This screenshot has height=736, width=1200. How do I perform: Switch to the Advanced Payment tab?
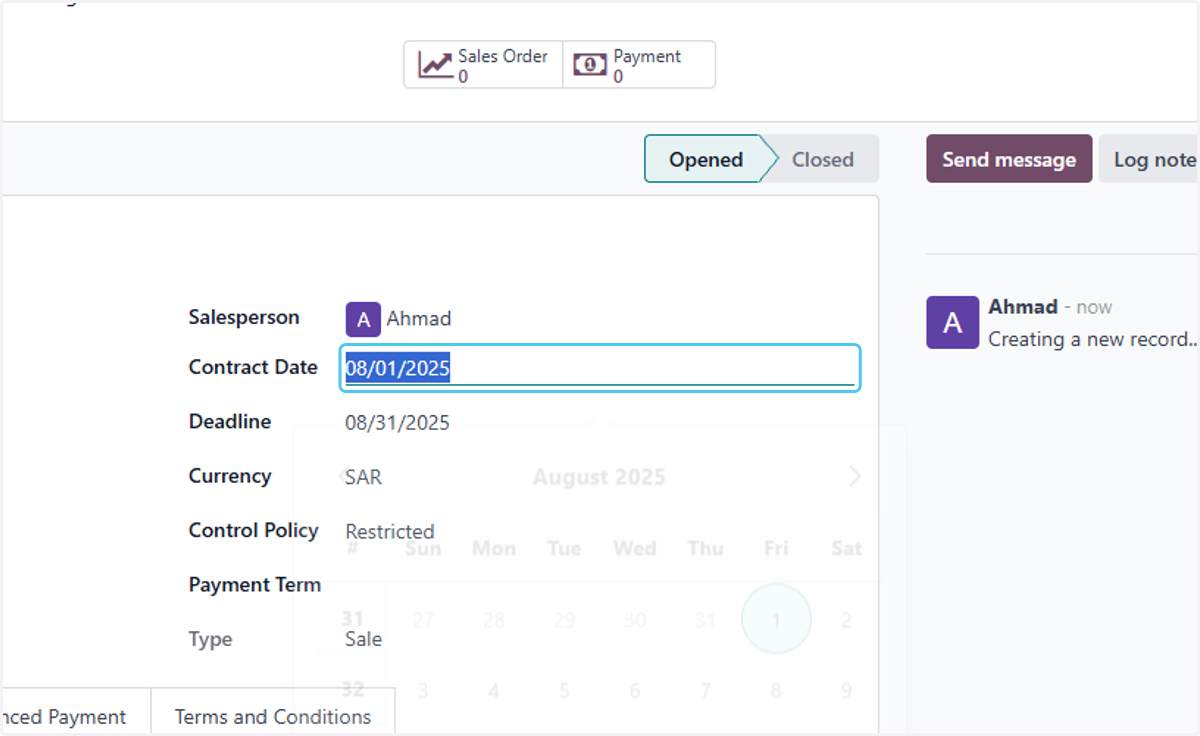coord(66,716)
